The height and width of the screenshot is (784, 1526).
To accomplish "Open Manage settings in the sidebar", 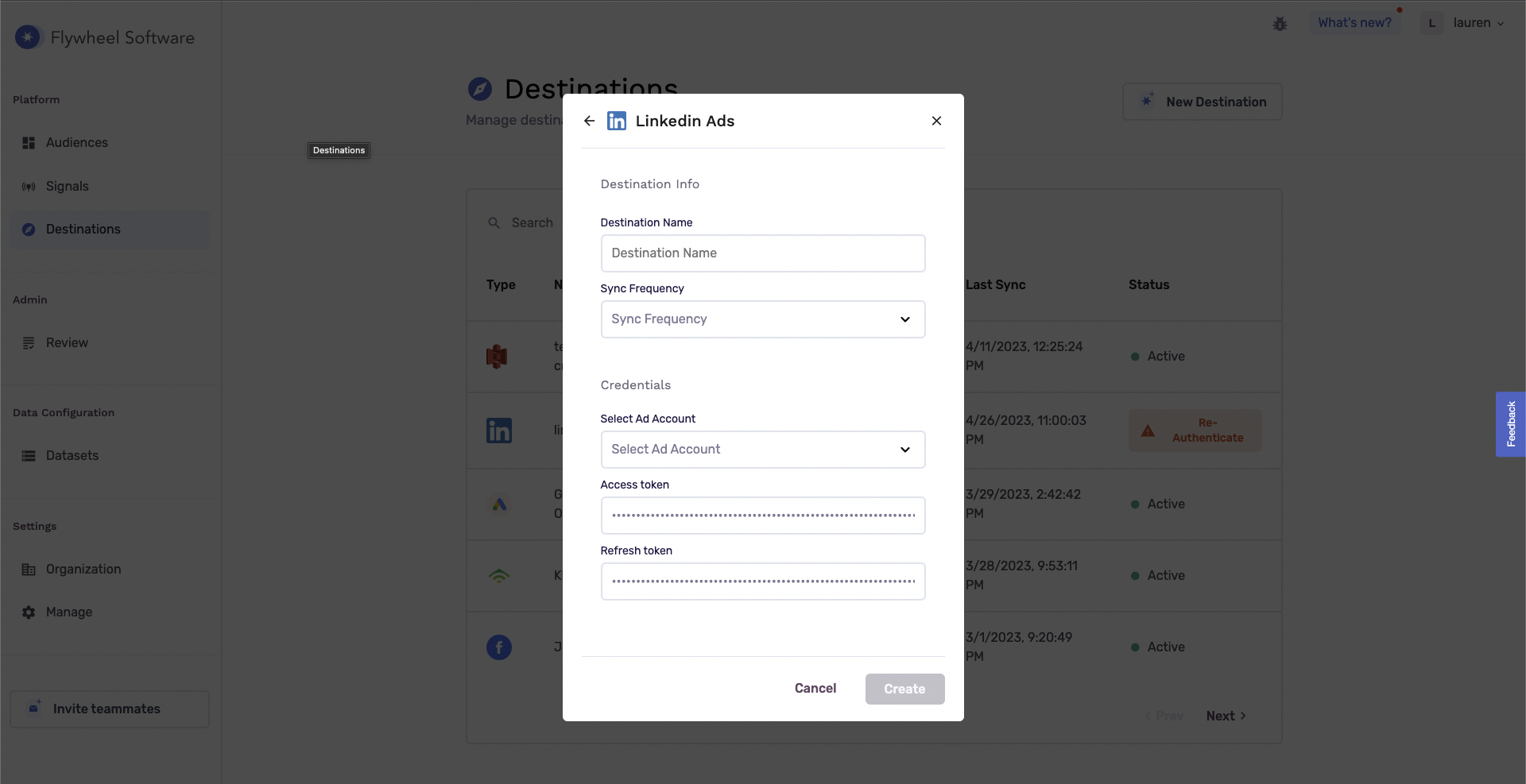I will 110,612.
